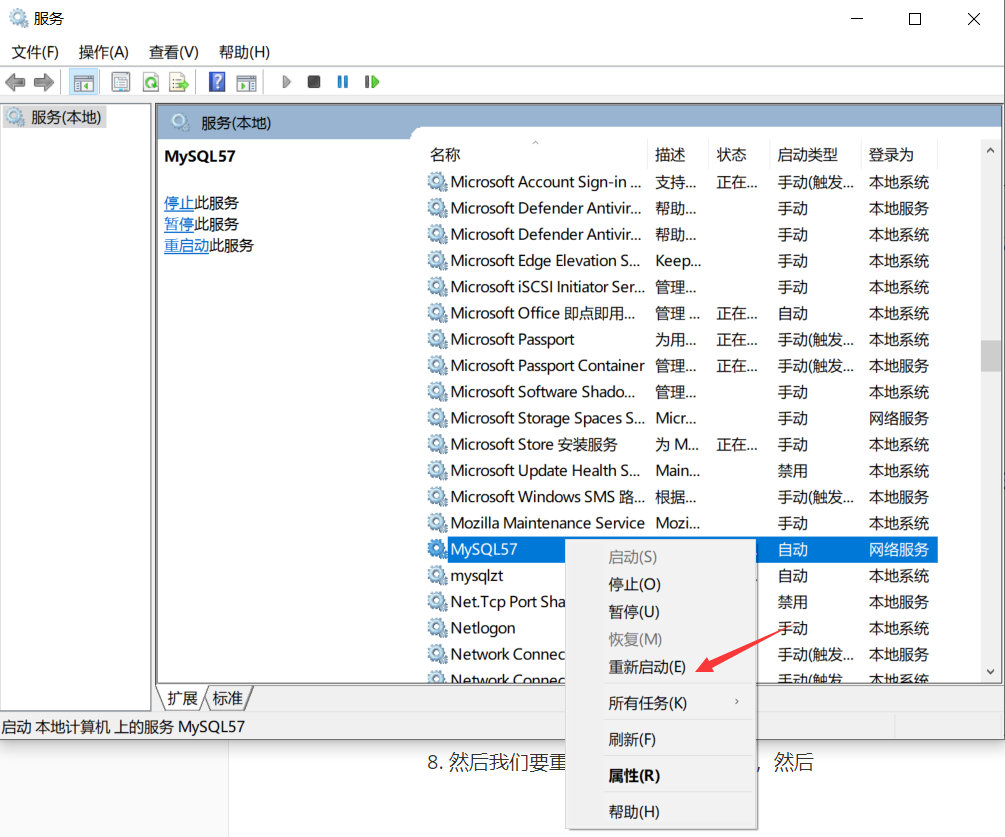Click the scrollbar up arrow in services list
This screenshot has width=1005, height=837.
coord(990,151)
